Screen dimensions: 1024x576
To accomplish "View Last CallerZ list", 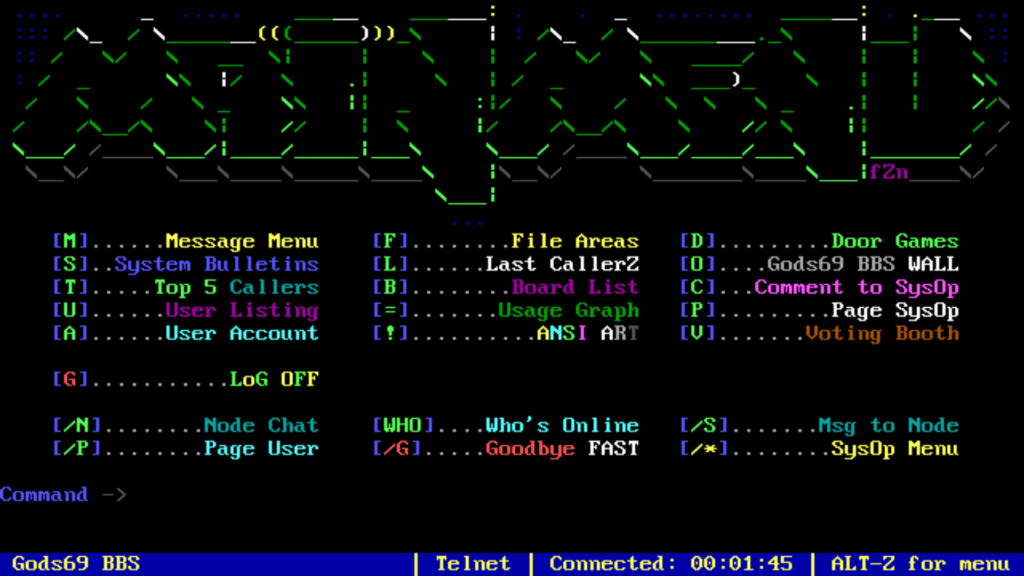I will point(561,264).
